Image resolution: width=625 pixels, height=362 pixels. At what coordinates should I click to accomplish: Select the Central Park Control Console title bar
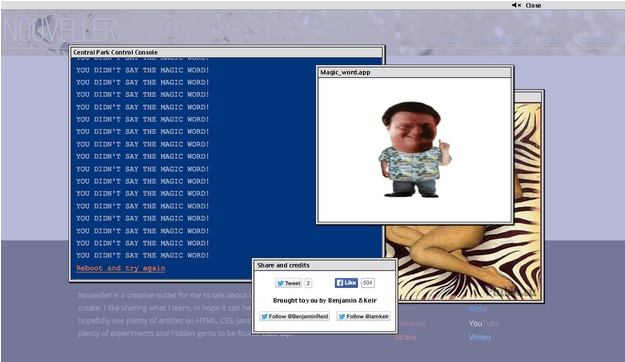pyautogui.click(x=226, y=52)
